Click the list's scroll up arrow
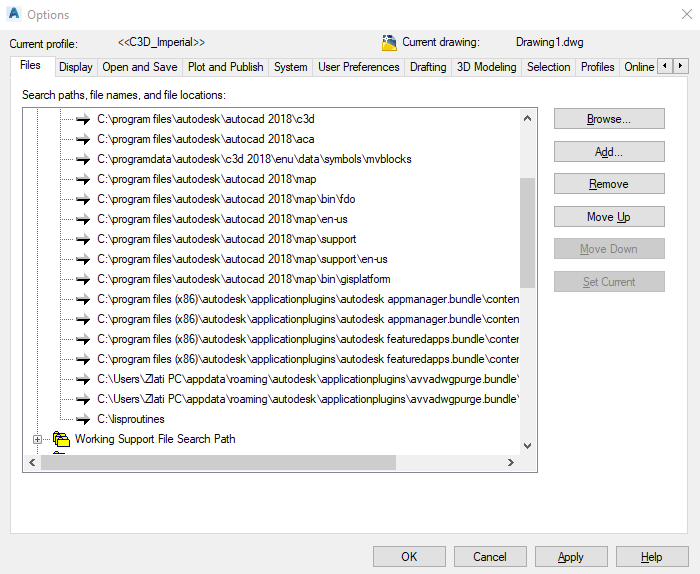Image resolution: width=700 pixels, height=574 pixels. pyautogui.click(x=527, y=118)
